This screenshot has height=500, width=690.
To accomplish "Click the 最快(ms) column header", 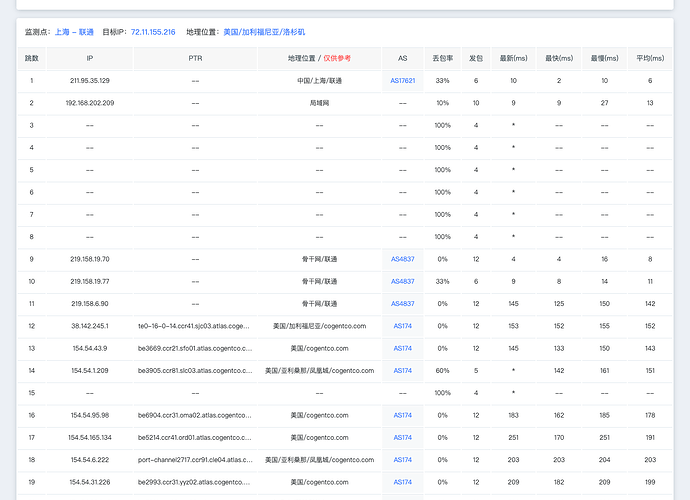I will (559, 58).
